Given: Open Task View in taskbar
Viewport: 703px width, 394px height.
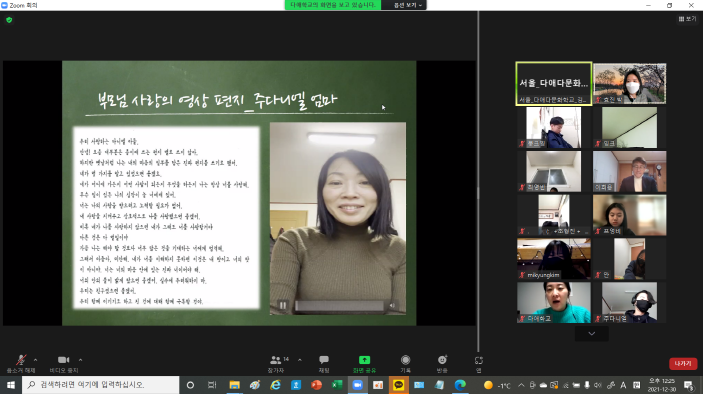Looking at the screenshot, I should pos(212,385).
